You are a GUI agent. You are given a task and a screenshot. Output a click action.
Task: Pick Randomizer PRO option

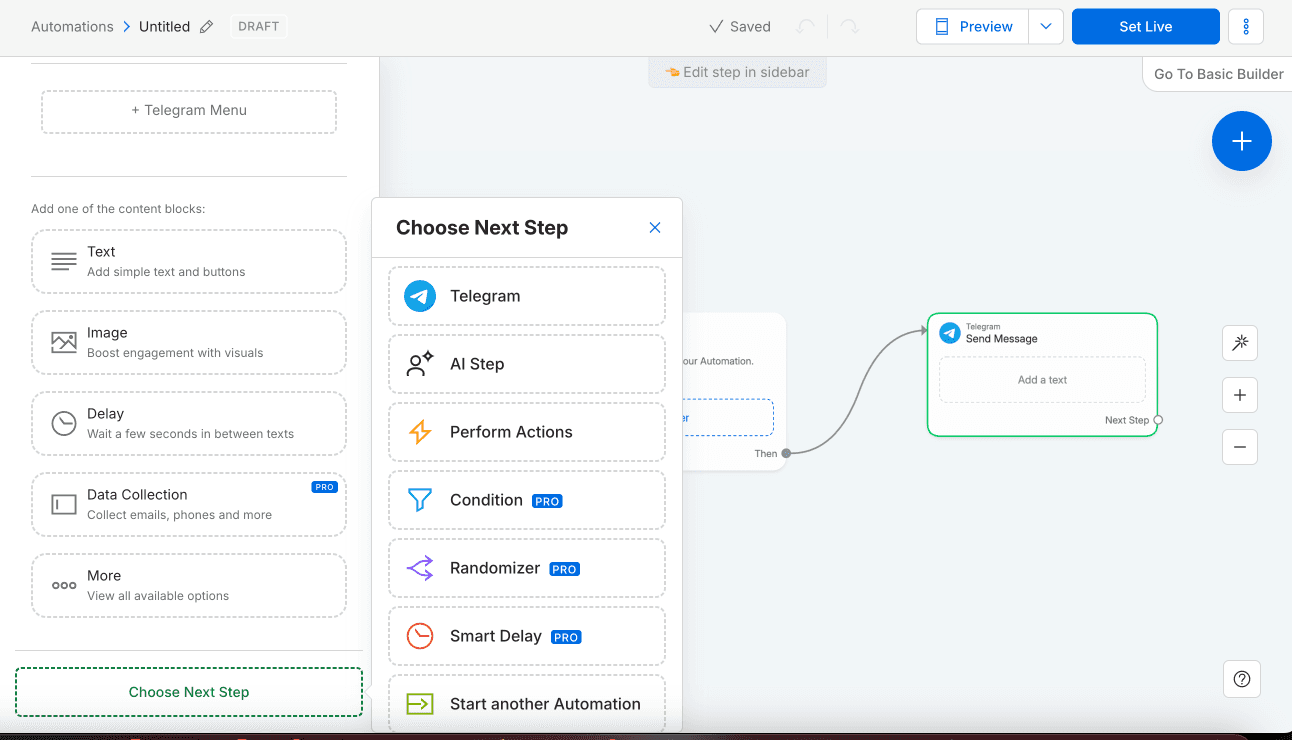coord(527,568)
